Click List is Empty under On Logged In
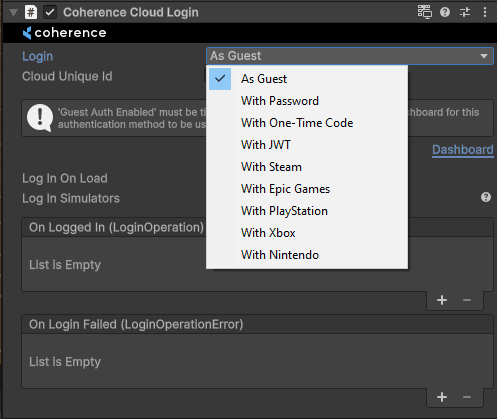The height and width of the screenshot is (419, 497). (65, 265)
